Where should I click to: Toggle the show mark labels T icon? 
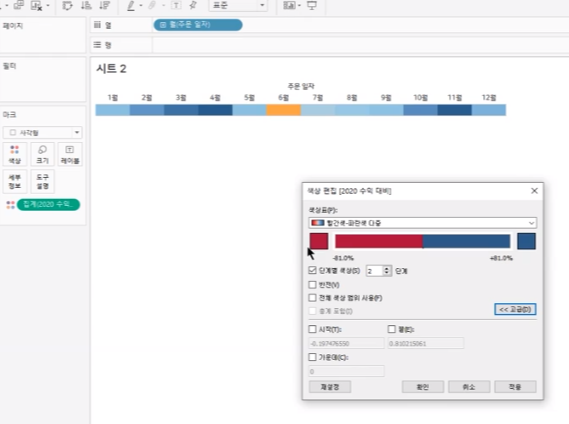176,5
